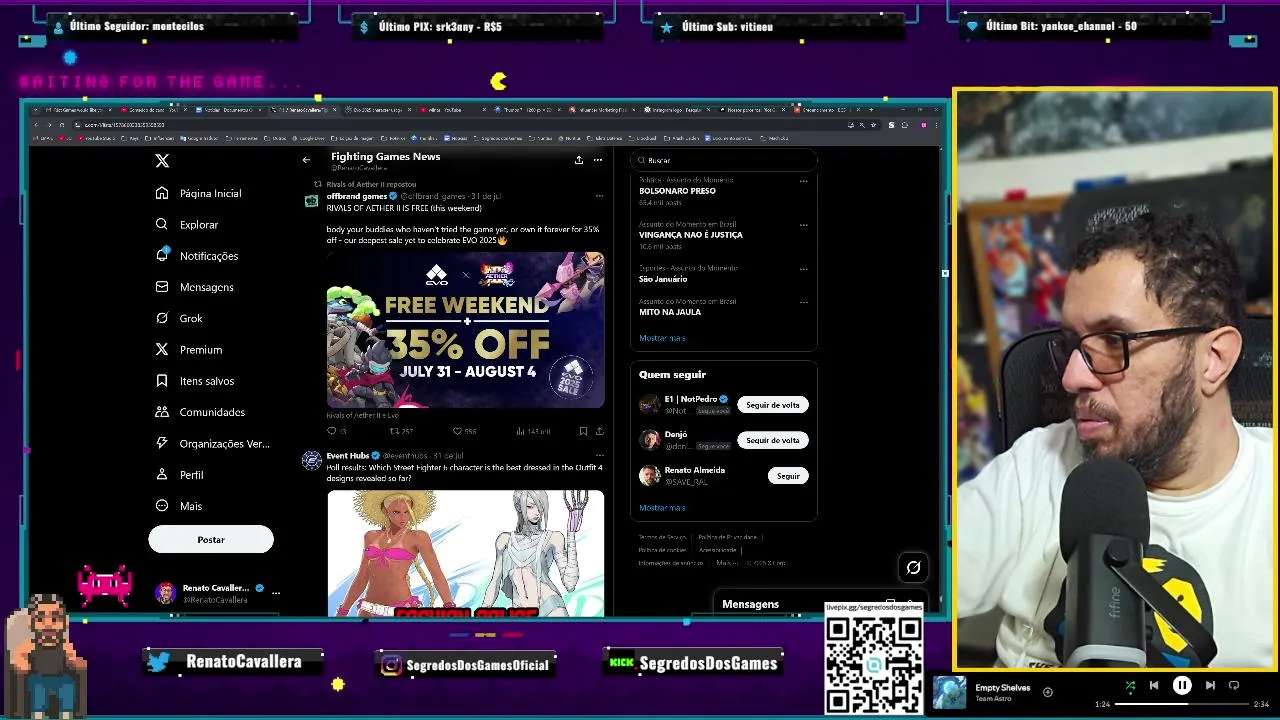Viewport: 1280px width, 720px height.
Task: Click the browser back navigation arrow
Action: click(36, 125)
